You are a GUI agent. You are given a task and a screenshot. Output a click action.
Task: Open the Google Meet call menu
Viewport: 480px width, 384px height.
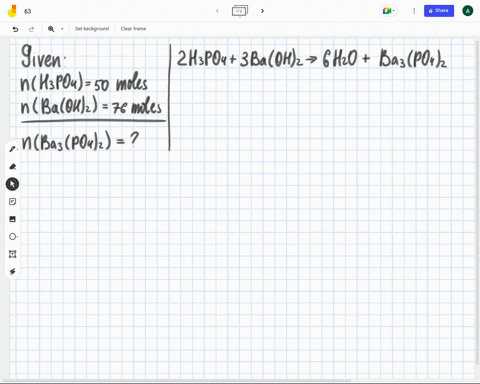coord(389,11)
